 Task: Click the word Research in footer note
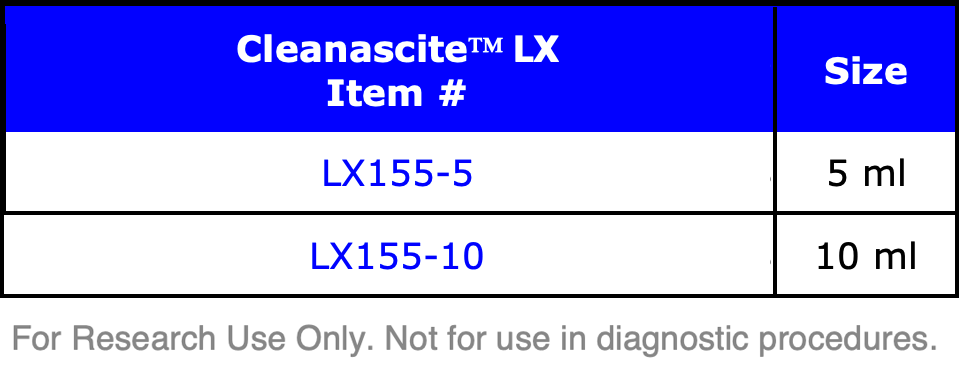click(x=144, y=338)
